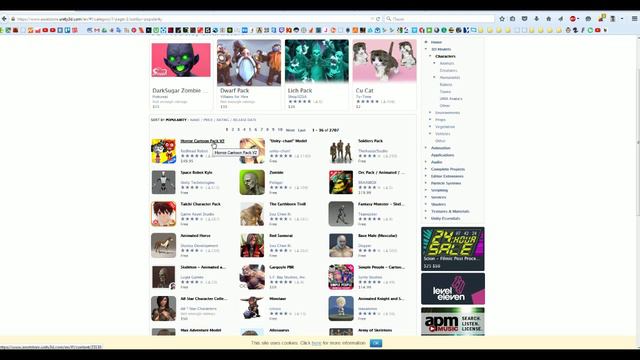Click the Gargoyle PBR icon
This screenshot has height=360, width=640.
click(252, 277)
